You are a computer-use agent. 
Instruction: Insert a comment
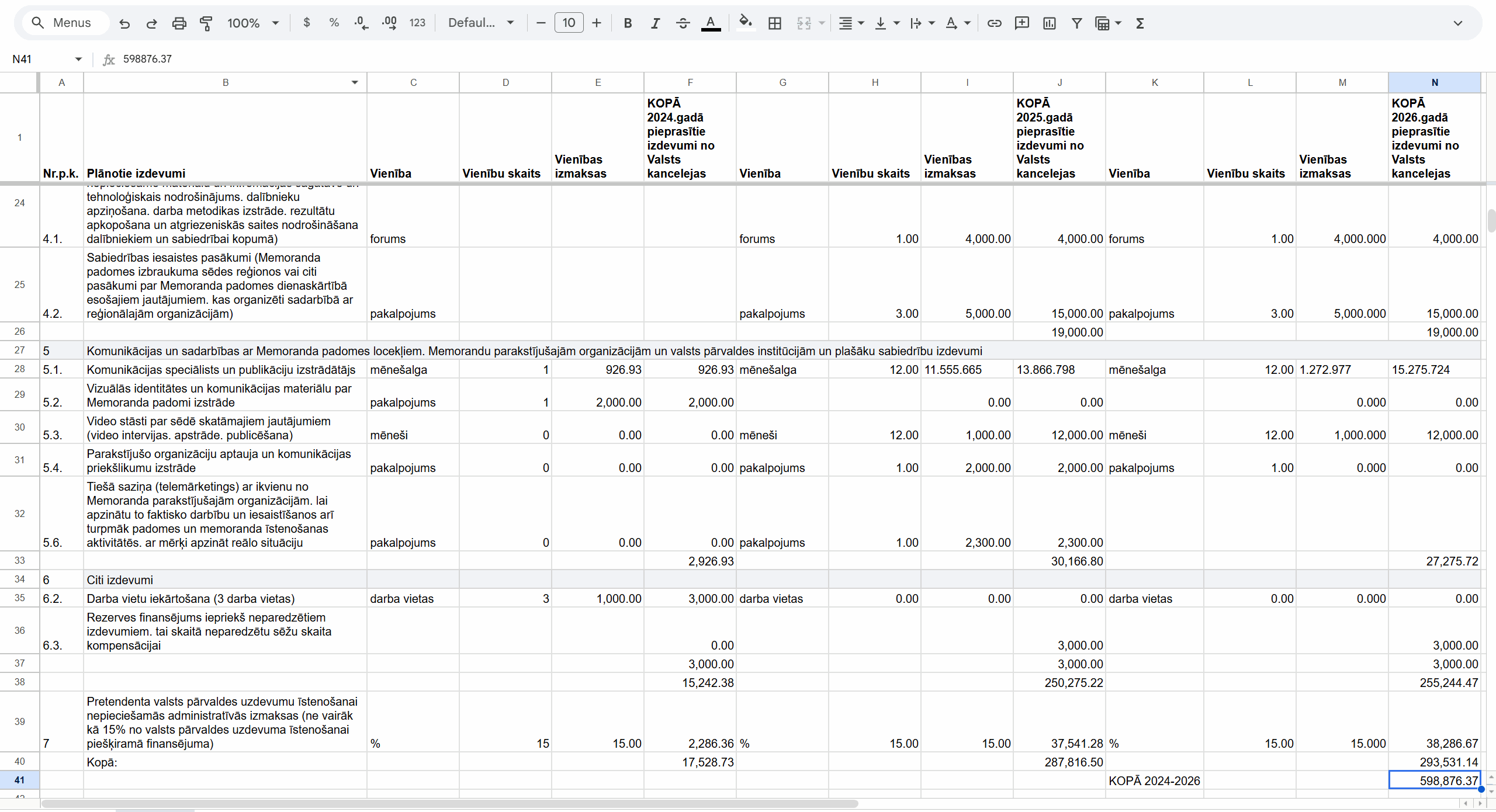1021,23
